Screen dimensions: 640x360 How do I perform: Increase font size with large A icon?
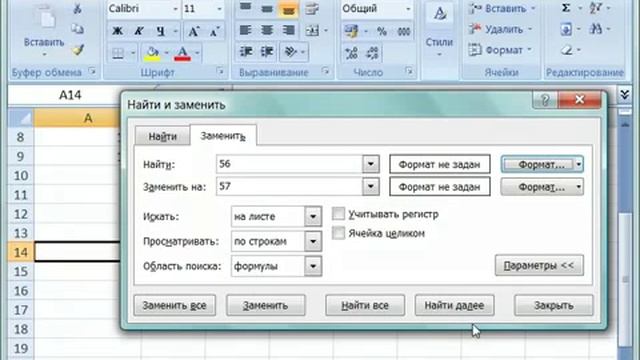click(x=193, y=31)
